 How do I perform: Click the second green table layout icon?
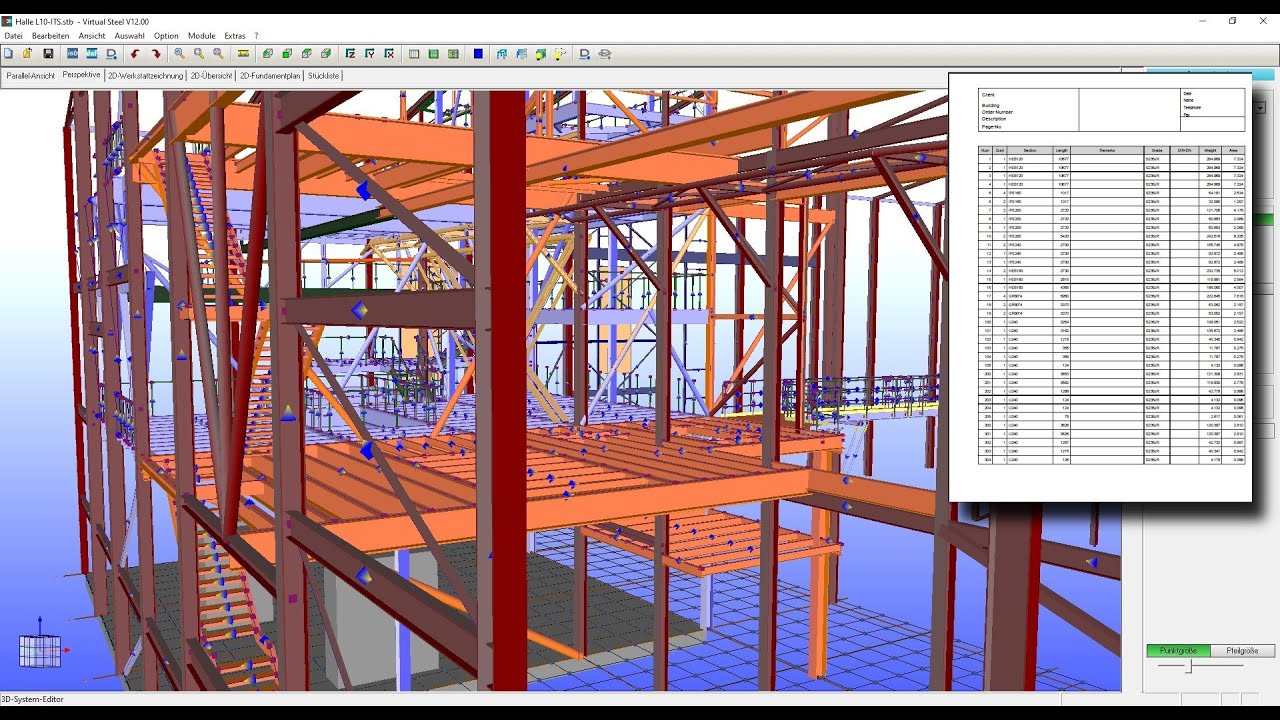(434, 53)
